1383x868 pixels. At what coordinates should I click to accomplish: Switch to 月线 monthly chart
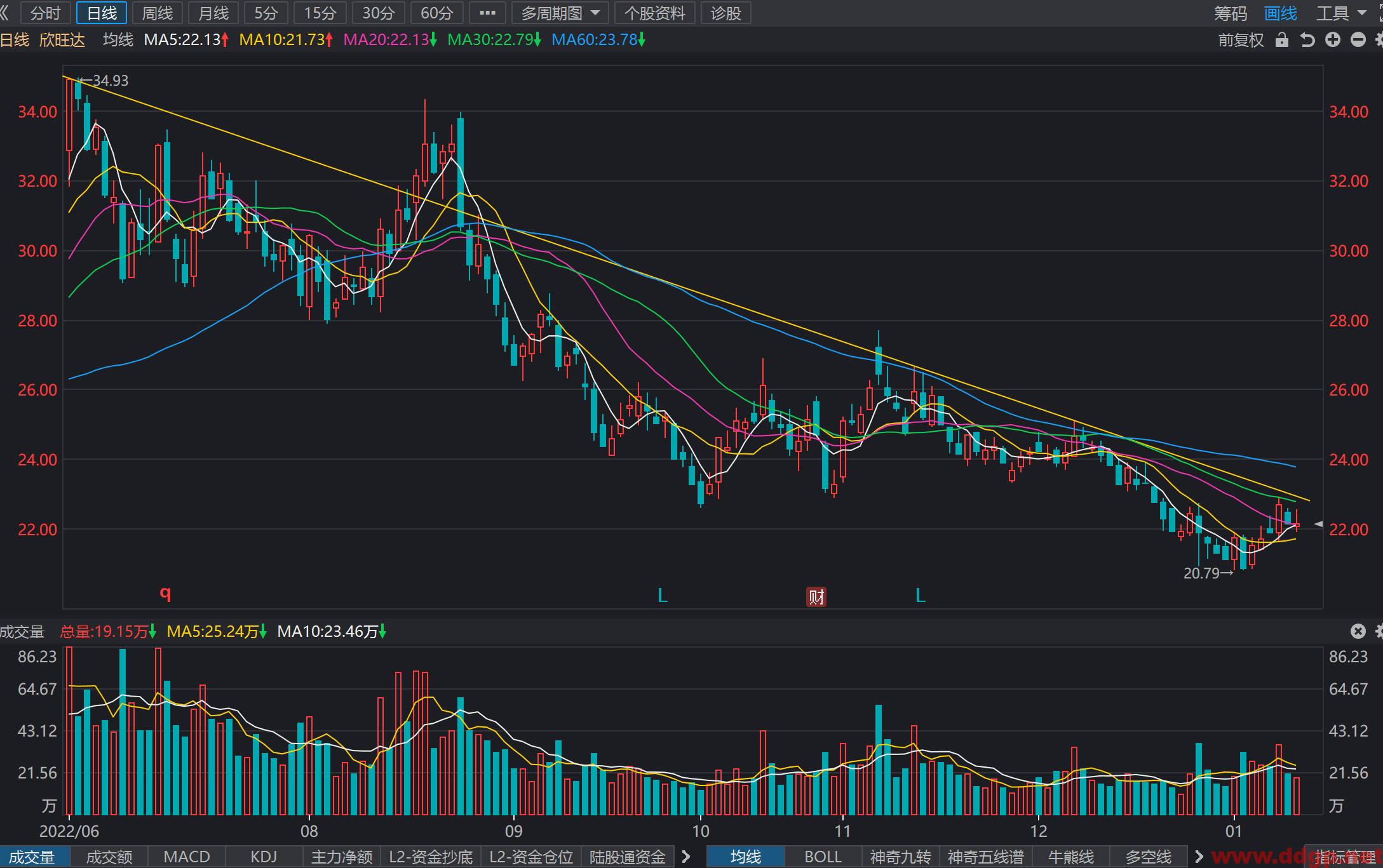[213, 13]
